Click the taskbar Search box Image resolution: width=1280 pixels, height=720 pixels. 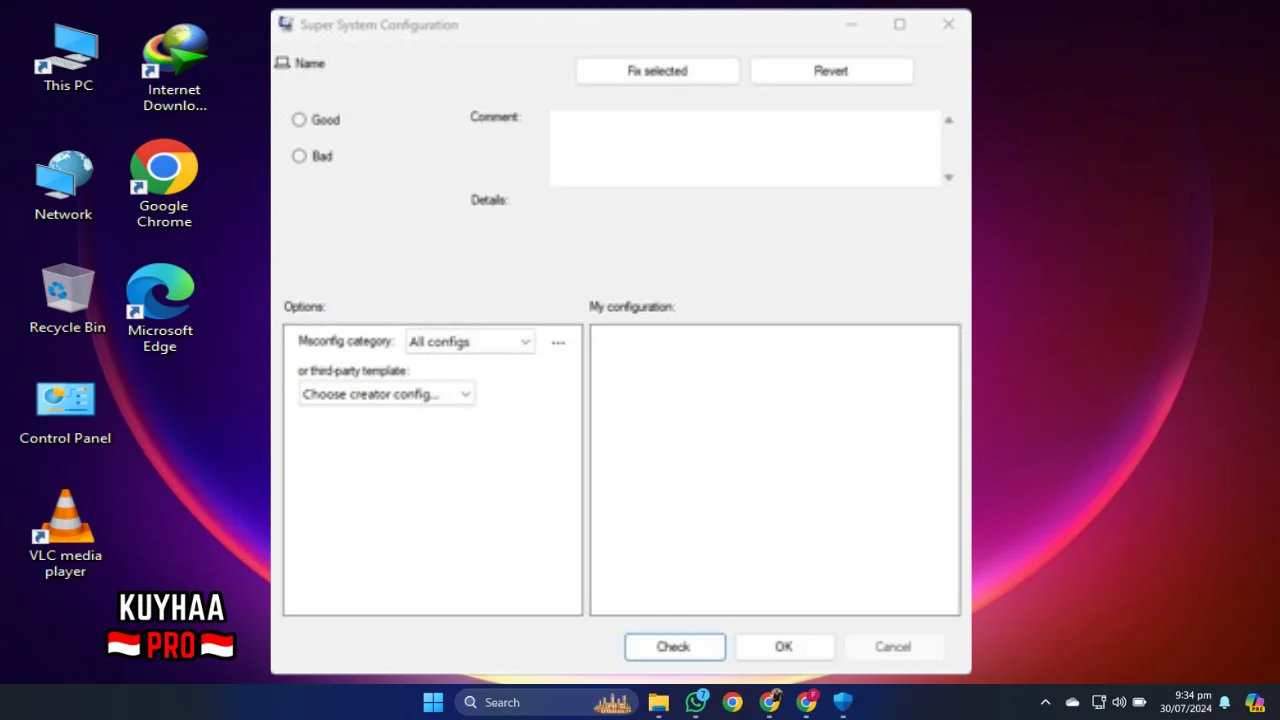coord(548,702)
